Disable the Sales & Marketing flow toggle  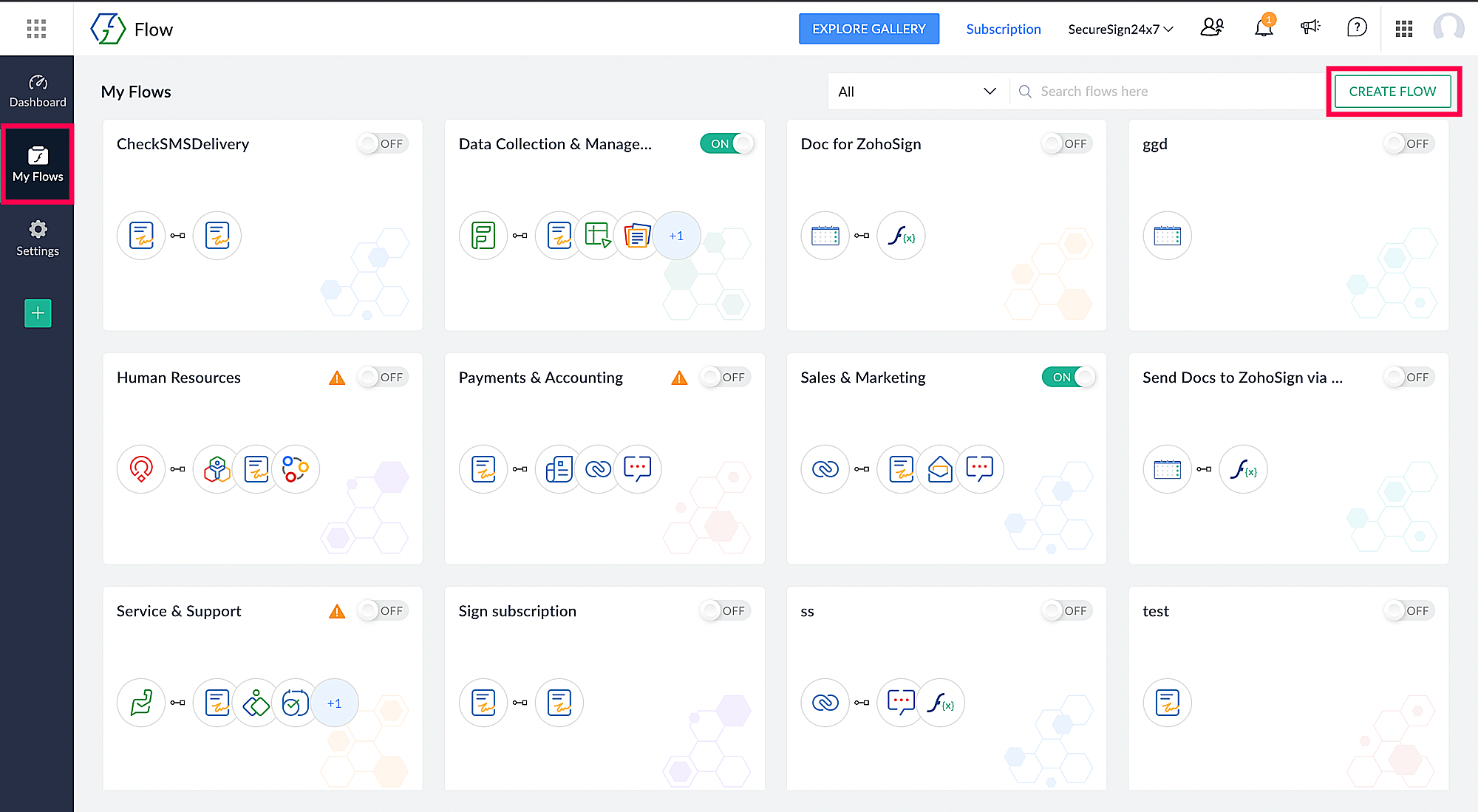(x=1069, y=377)
